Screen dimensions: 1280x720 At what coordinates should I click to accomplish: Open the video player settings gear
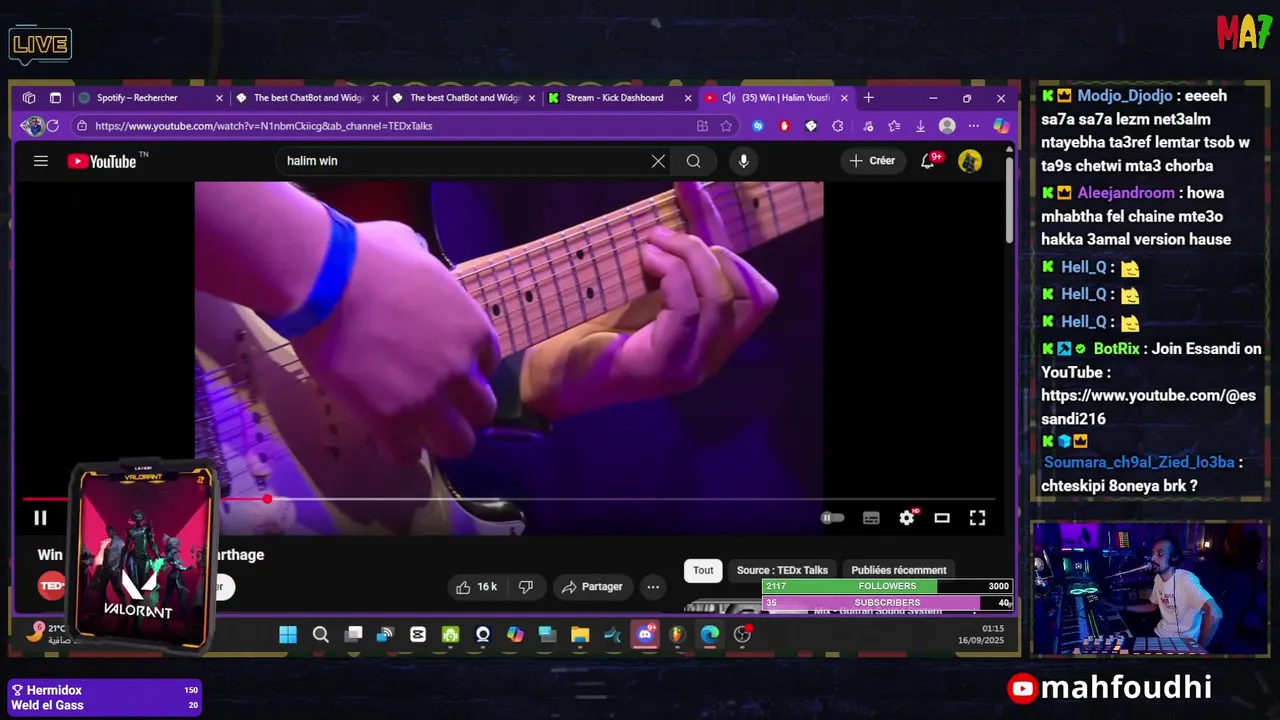(907, 518)
